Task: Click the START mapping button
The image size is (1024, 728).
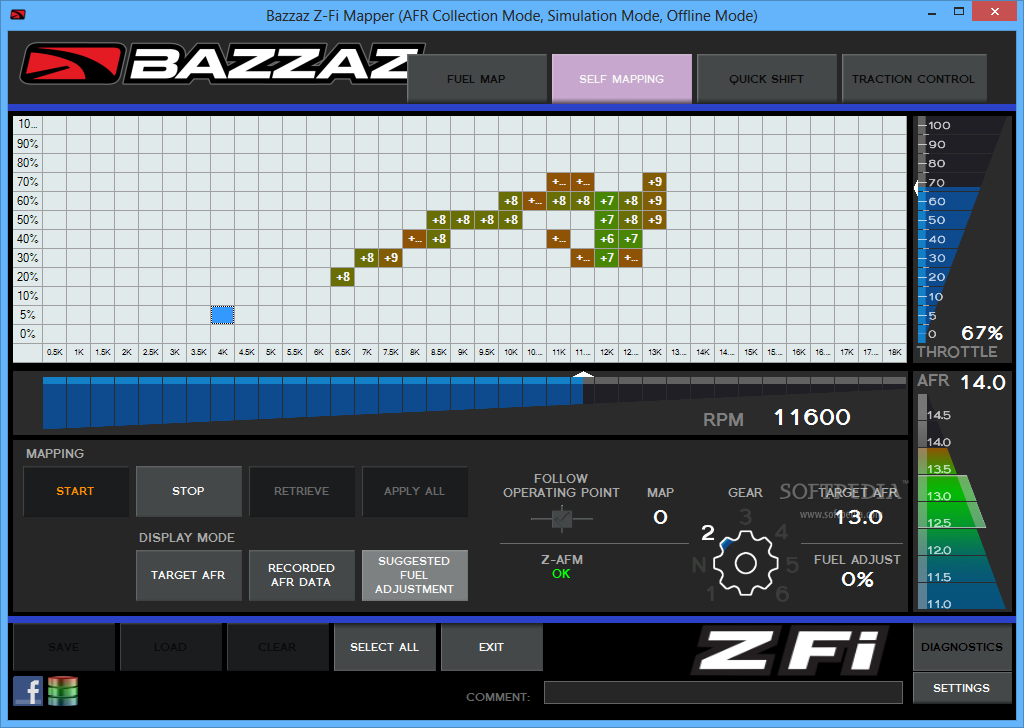Action: coord(75,491)
